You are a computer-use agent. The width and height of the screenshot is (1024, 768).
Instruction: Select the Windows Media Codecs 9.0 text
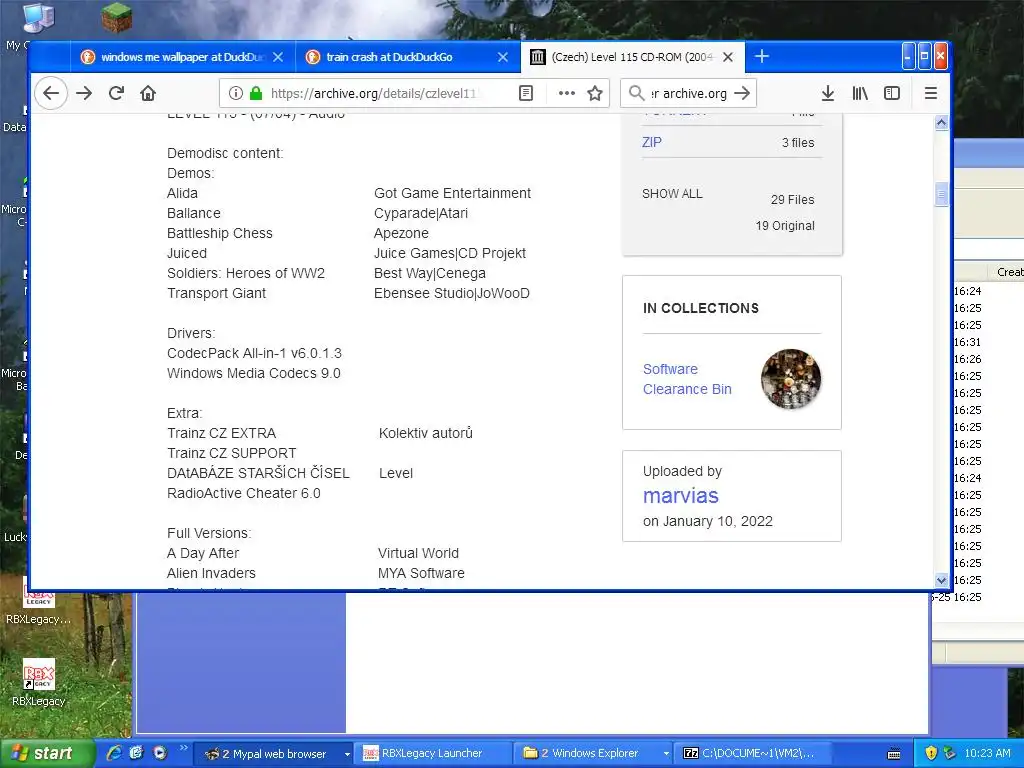[253, 373]
